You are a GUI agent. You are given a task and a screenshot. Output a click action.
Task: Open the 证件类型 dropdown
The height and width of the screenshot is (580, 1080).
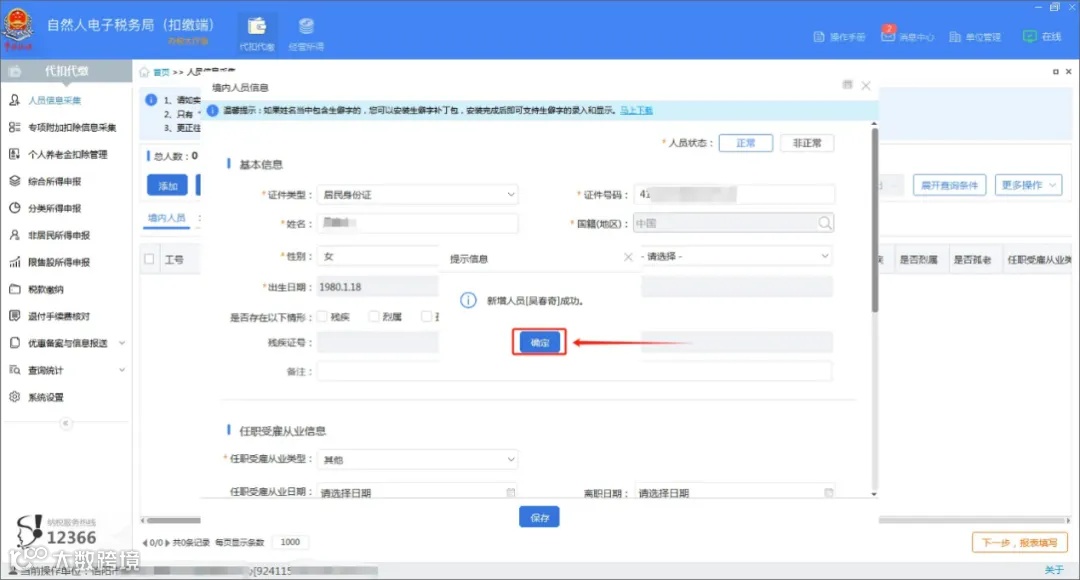[x=418, y=194]
